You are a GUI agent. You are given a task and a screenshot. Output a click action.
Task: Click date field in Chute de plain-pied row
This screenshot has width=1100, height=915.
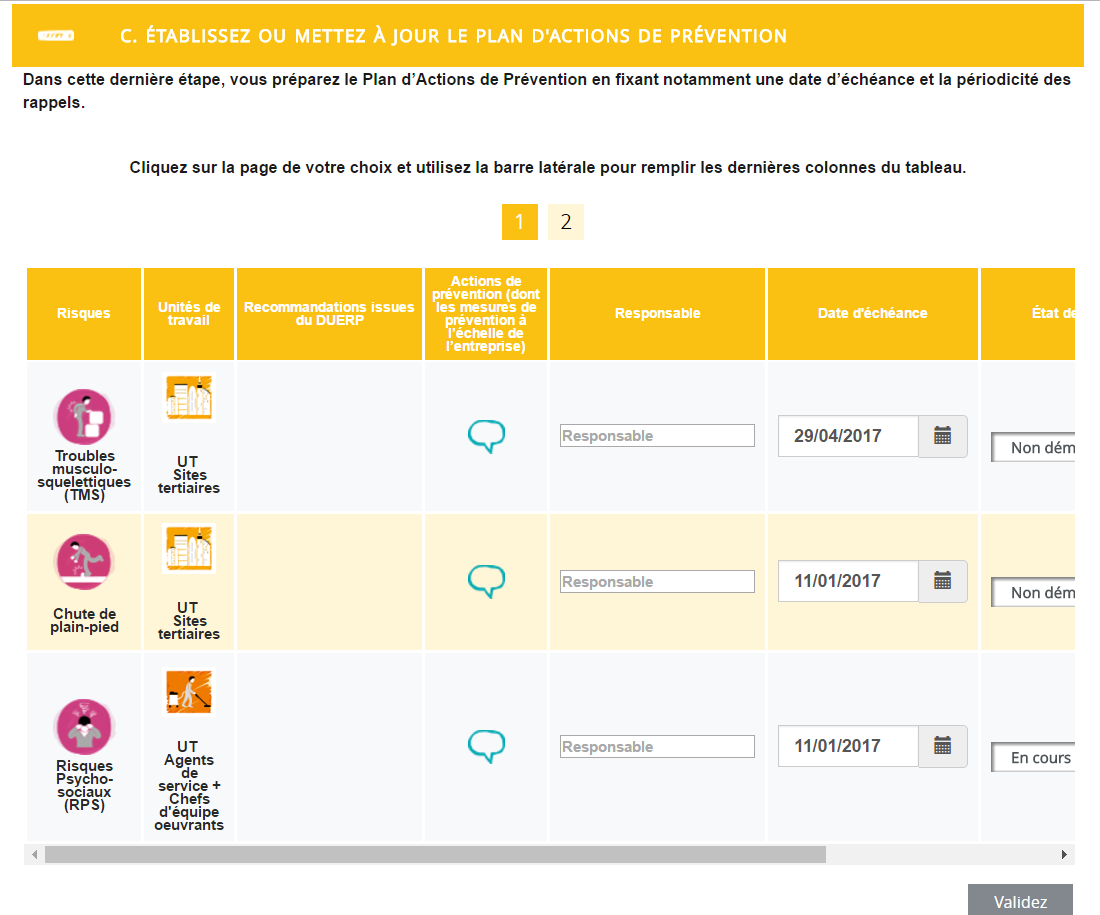click(x=848, y=581)
